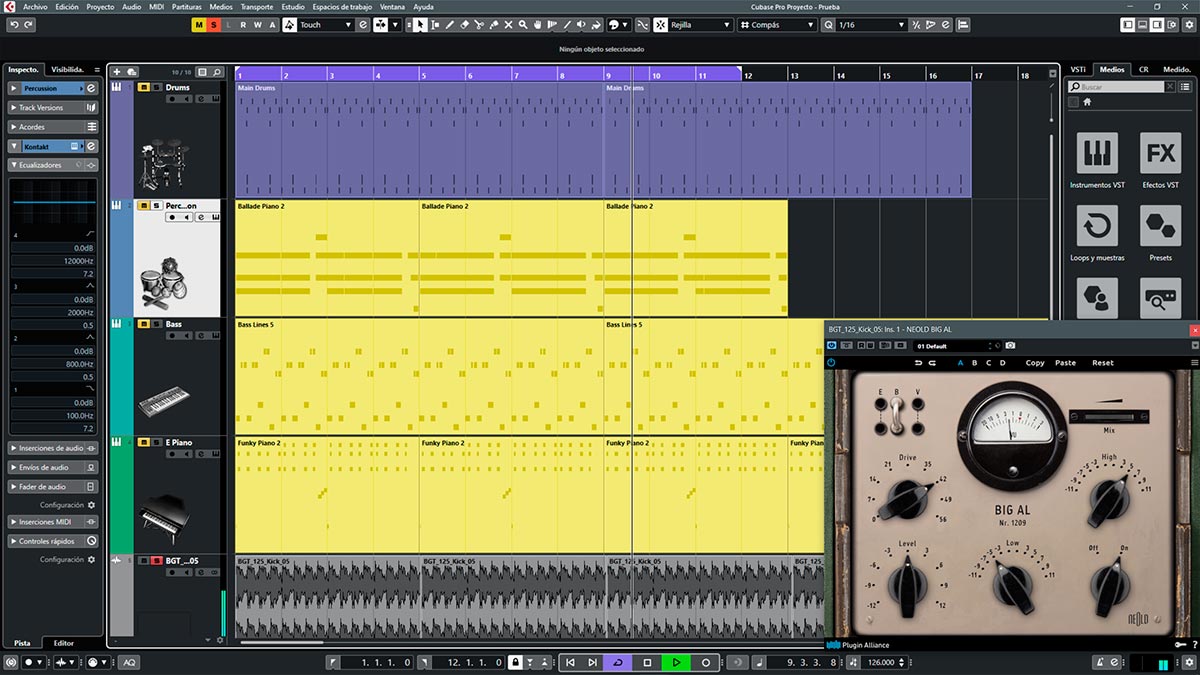Click Paste in the NEOLD BIG AL plugin
The image size is (1200, 675).
coord(1065,363)
